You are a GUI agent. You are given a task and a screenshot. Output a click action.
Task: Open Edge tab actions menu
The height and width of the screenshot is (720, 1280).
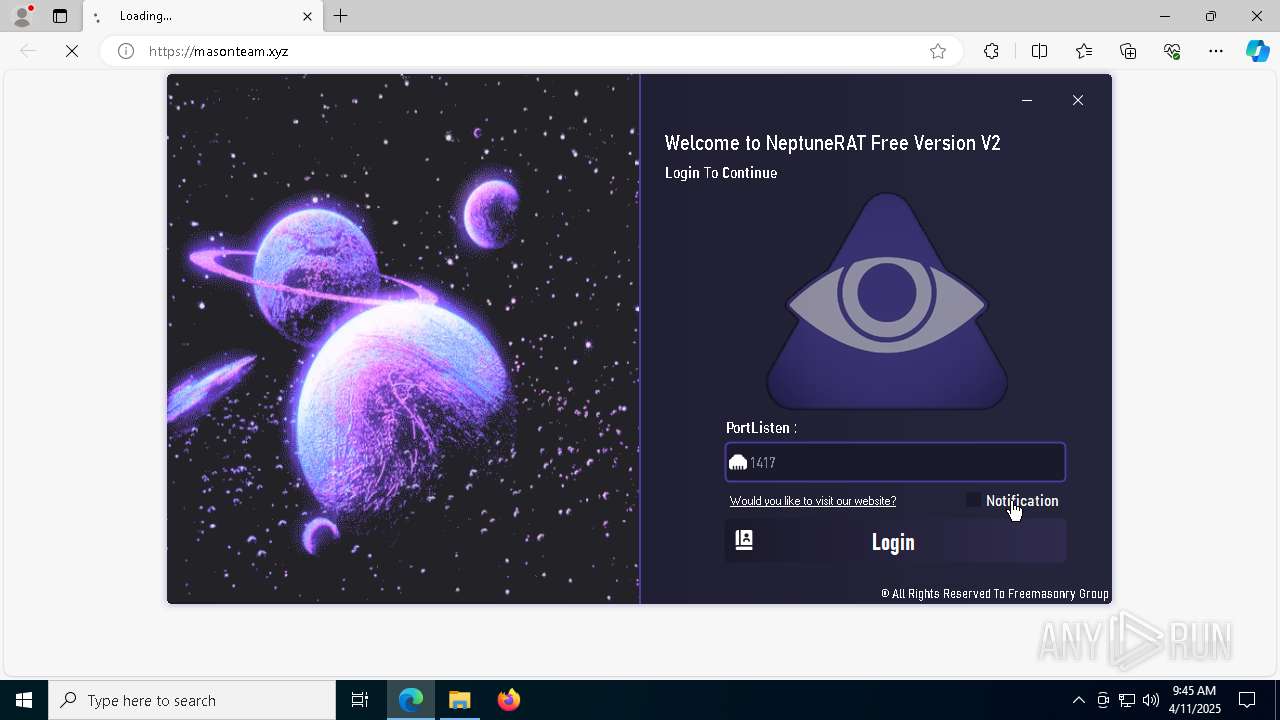coord(60,16)
